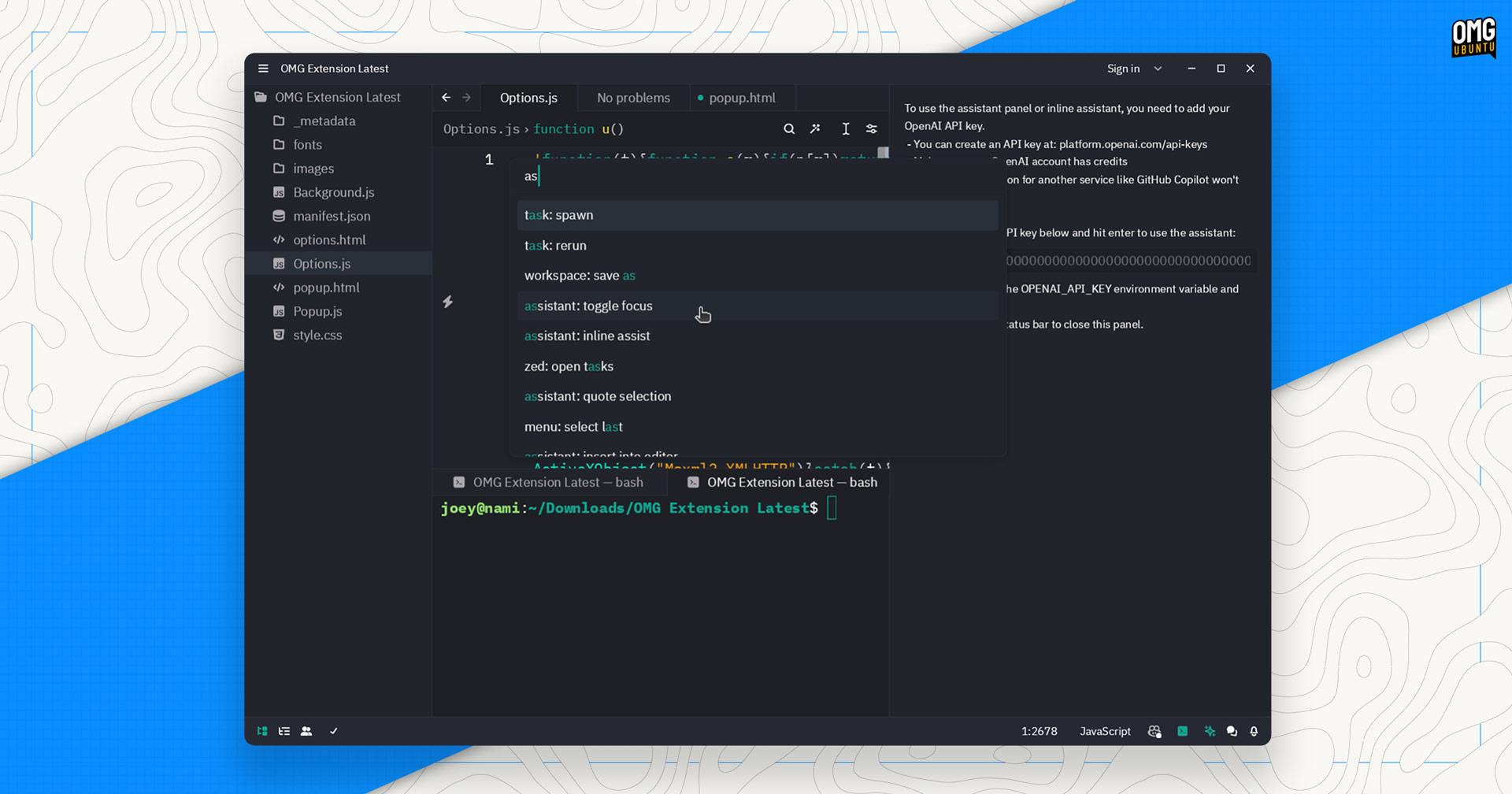Trigger inline assist with the magic wand icon

(815, 129)
